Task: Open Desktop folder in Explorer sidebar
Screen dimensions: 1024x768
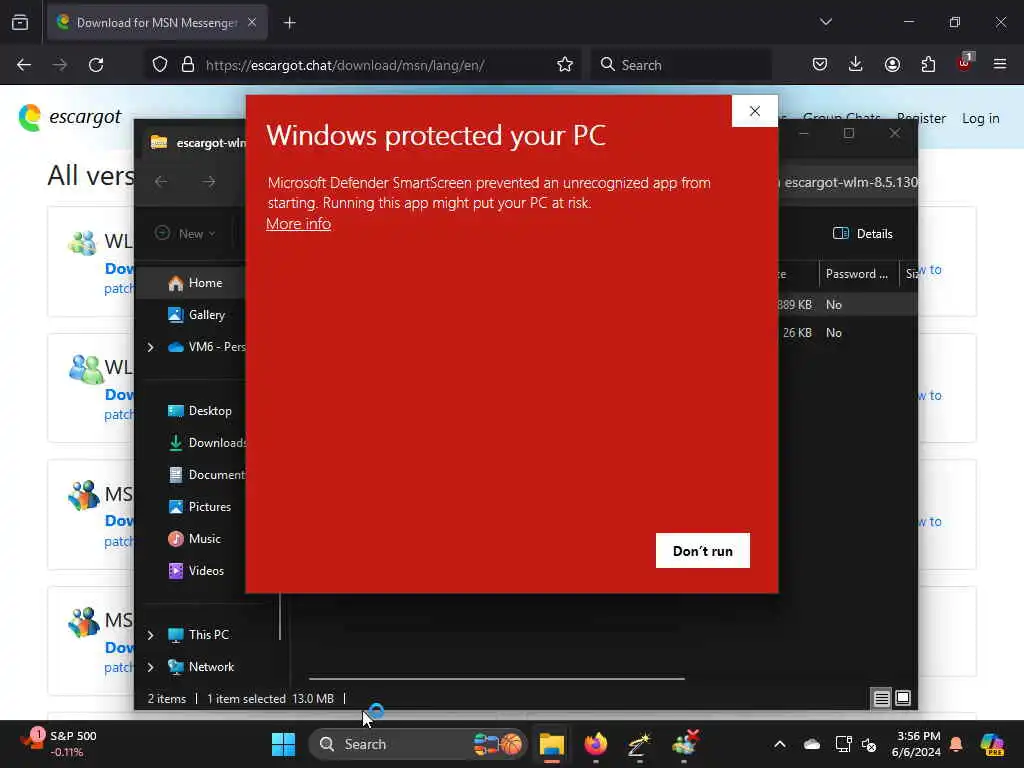Action: point(199,411)
